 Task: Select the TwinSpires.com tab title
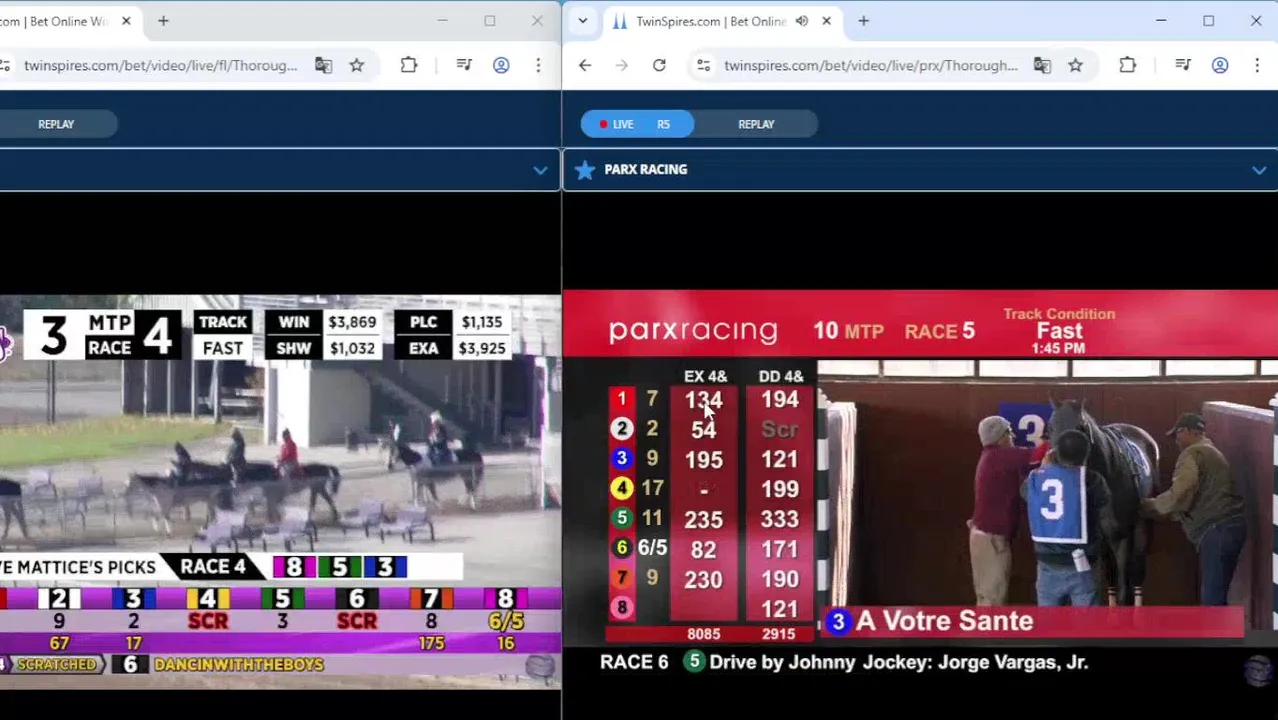[711, 21]
